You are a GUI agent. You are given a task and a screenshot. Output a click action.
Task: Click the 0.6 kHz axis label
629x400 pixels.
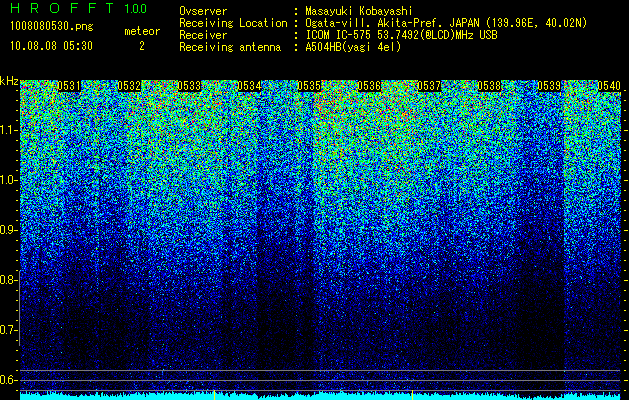tap(9, 380)
